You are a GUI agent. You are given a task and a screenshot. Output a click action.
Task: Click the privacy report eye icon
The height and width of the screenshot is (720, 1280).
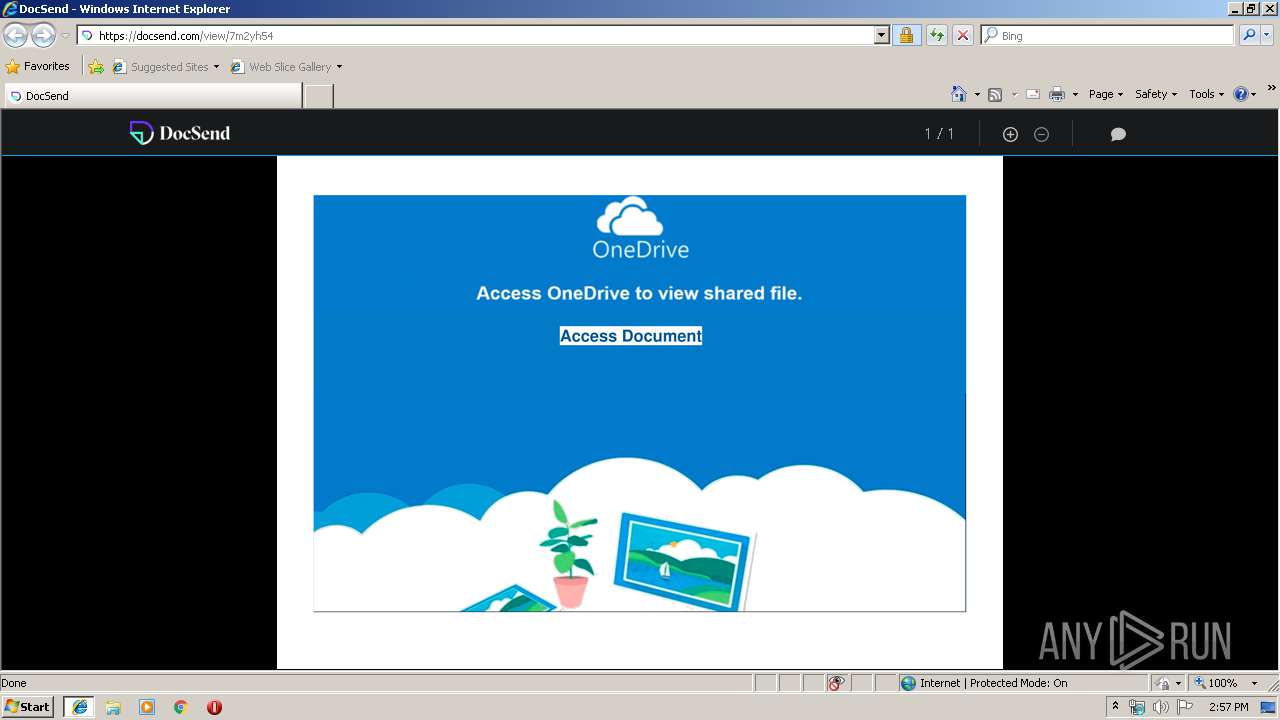(836, 683)
